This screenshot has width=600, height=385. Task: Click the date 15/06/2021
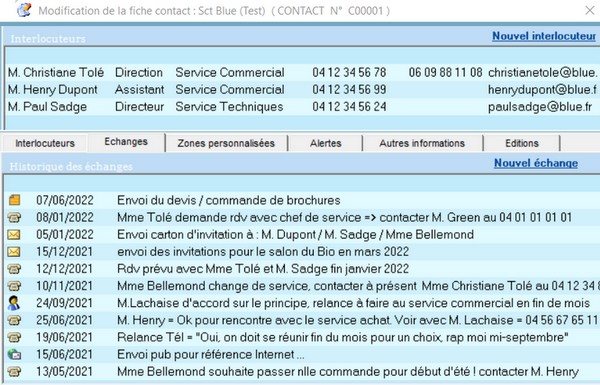click(x=65, y=354)
